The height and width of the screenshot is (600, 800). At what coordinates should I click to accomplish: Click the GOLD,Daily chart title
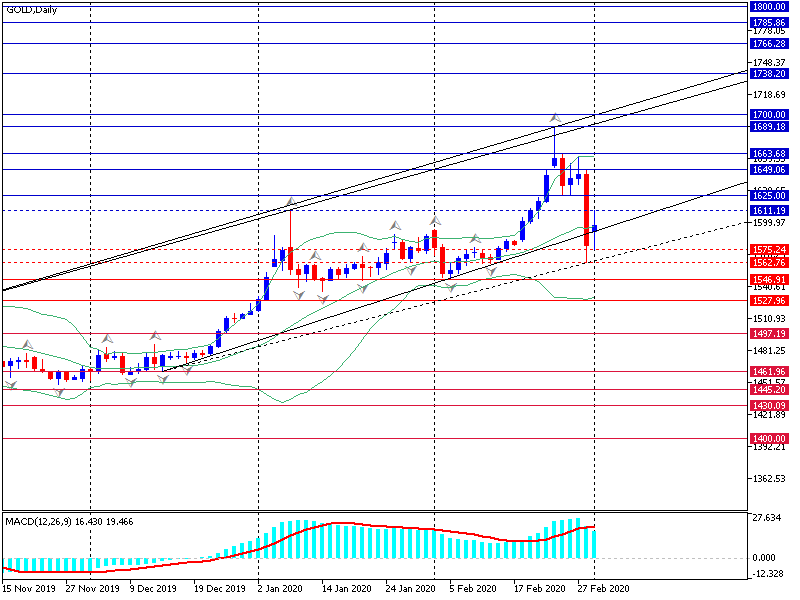coord(31,8)
